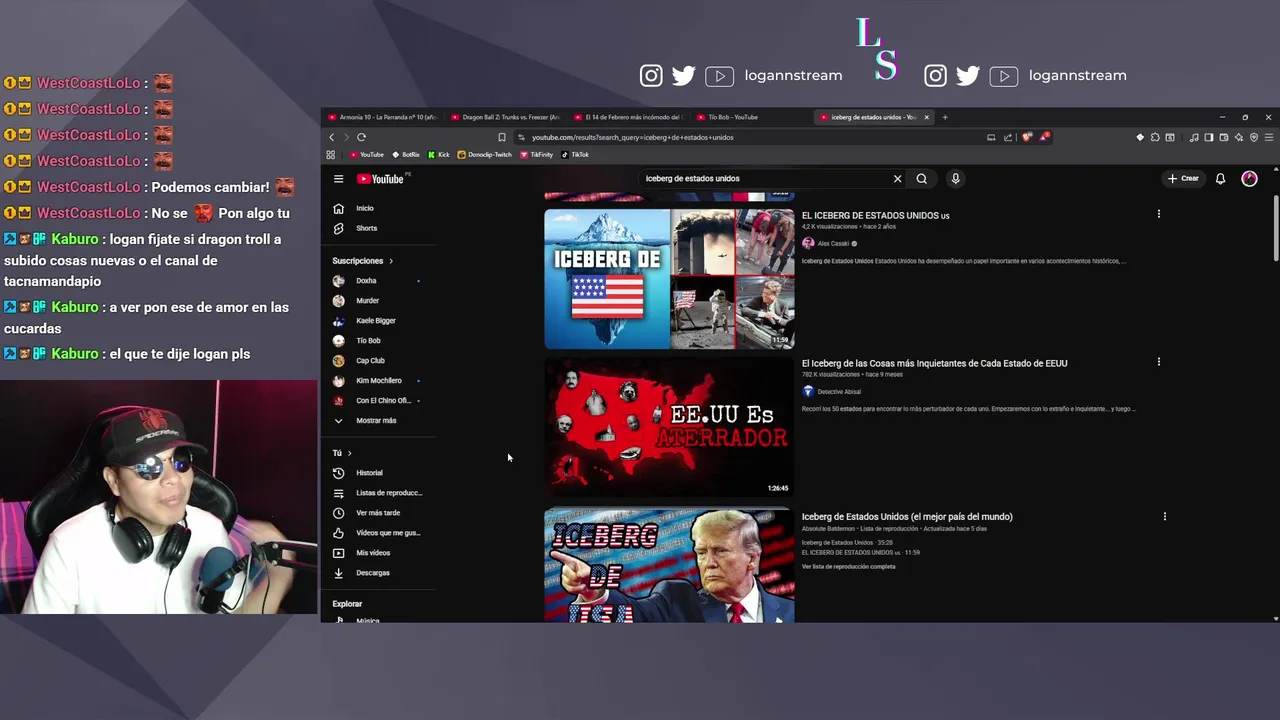Open a new browser tab with plus
This screenshot has width=1280, height=720.
(945, 117)
